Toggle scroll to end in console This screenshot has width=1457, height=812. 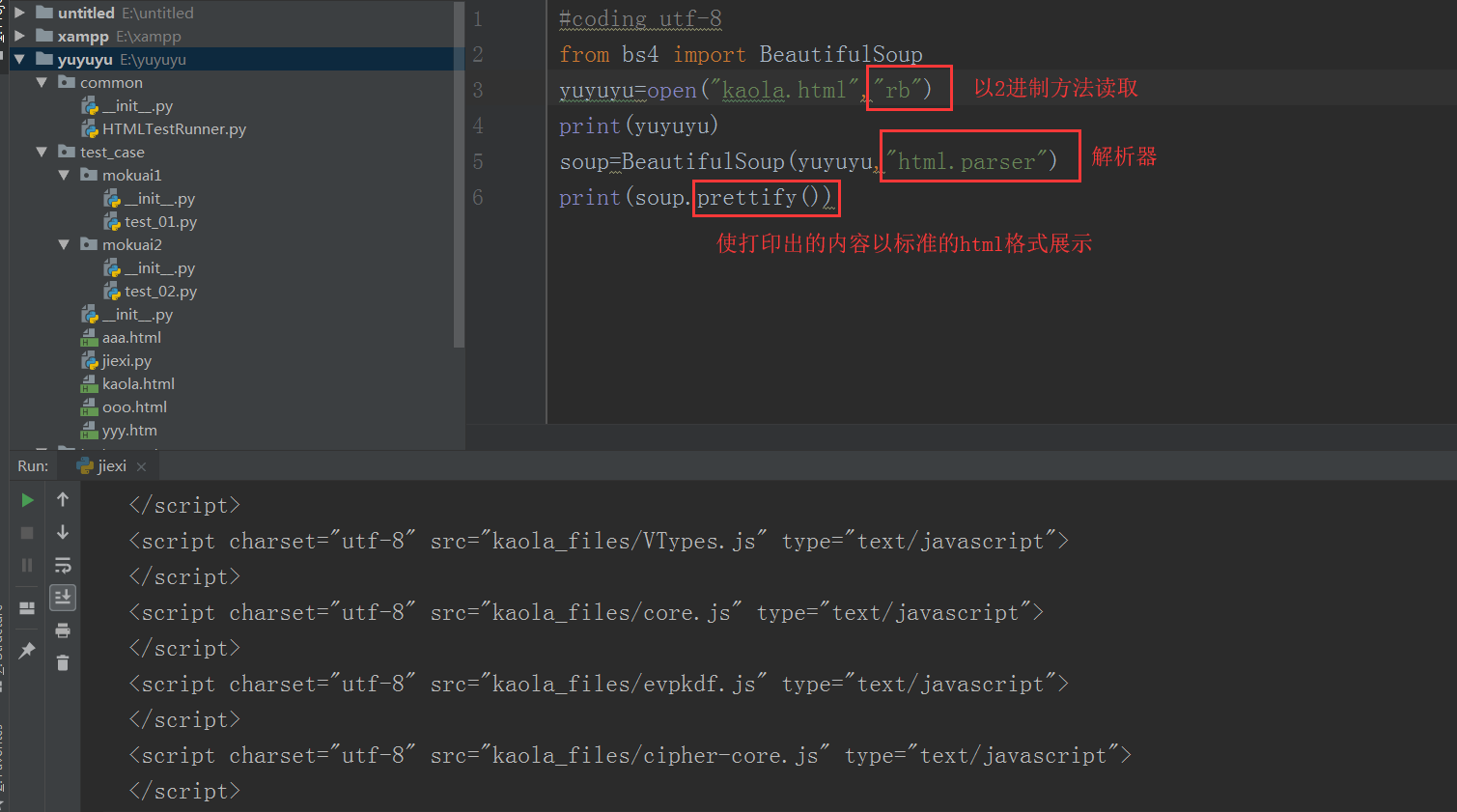[63, 597]
